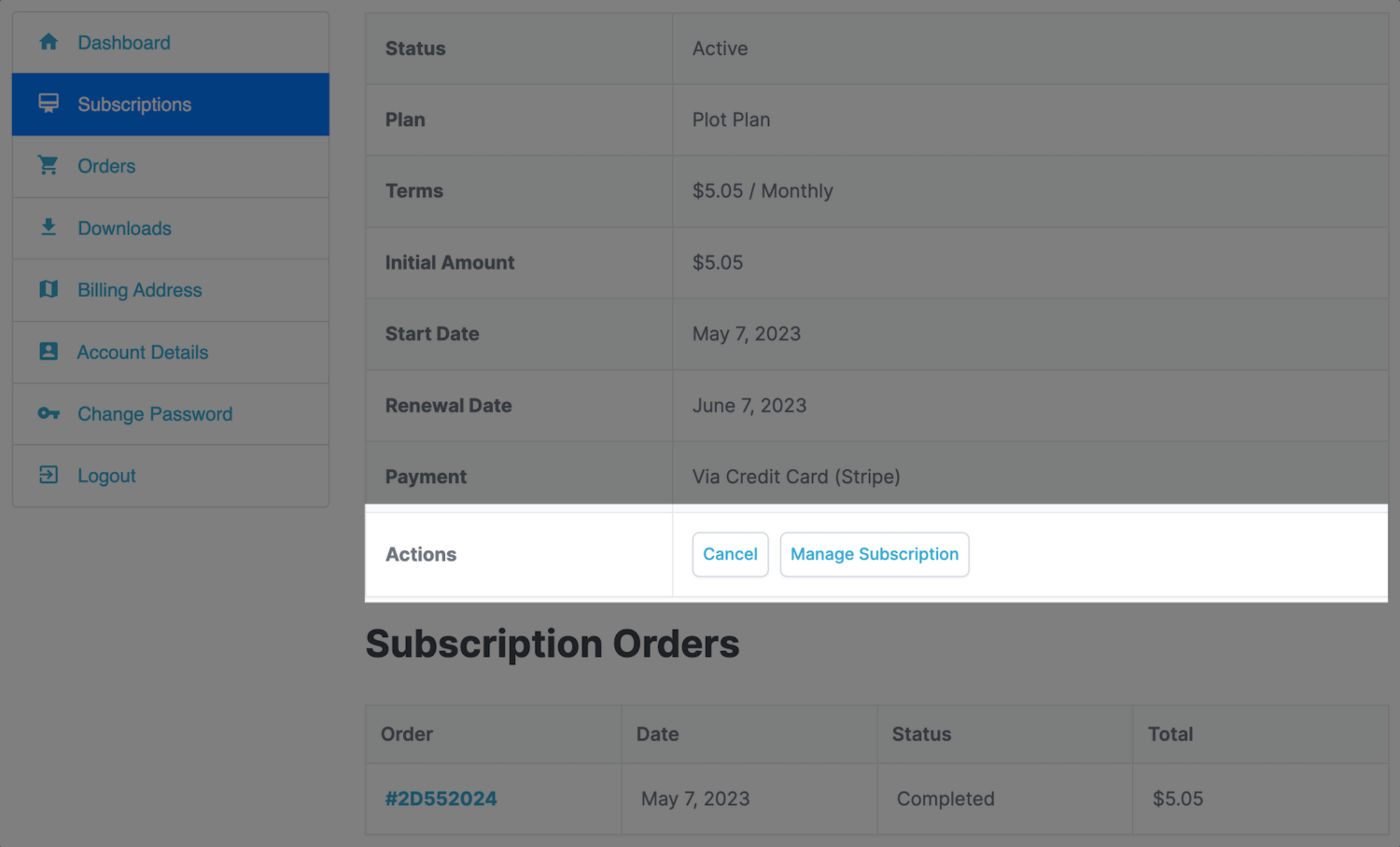Cancel the subscription using the Cancel button
This screenshot has width=1400, height=847.
pos(730,554)
